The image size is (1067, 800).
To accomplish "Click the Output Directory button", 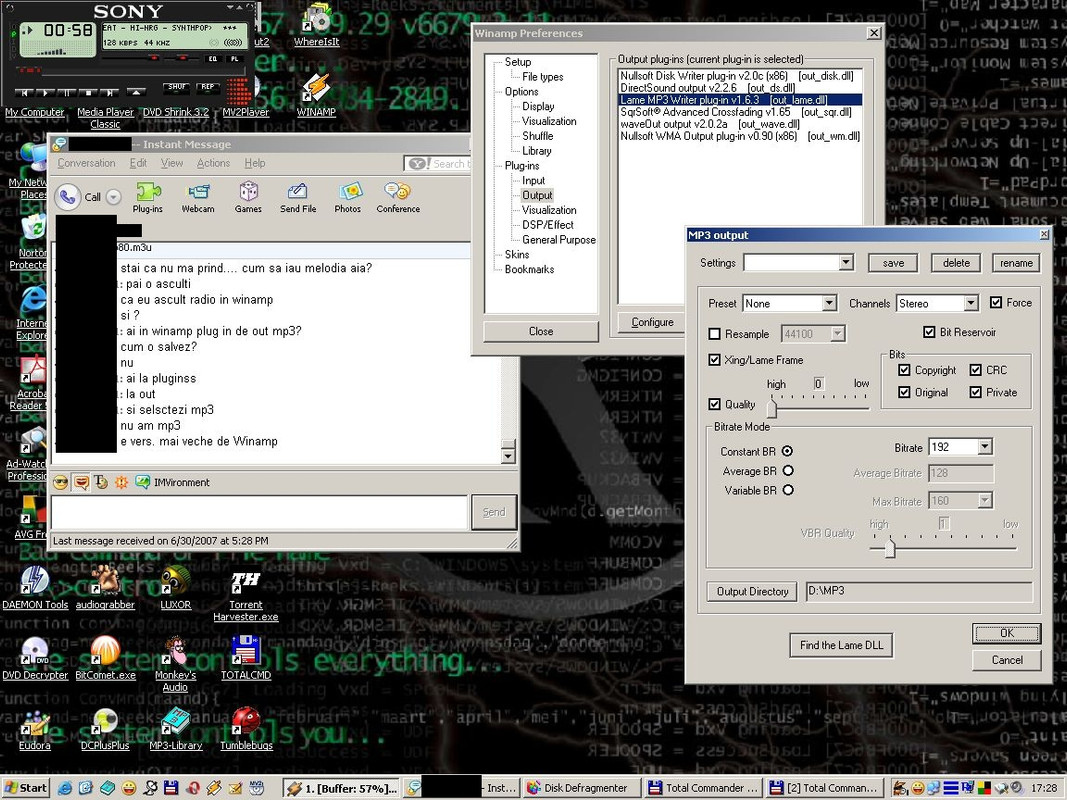I will (752, 591).
